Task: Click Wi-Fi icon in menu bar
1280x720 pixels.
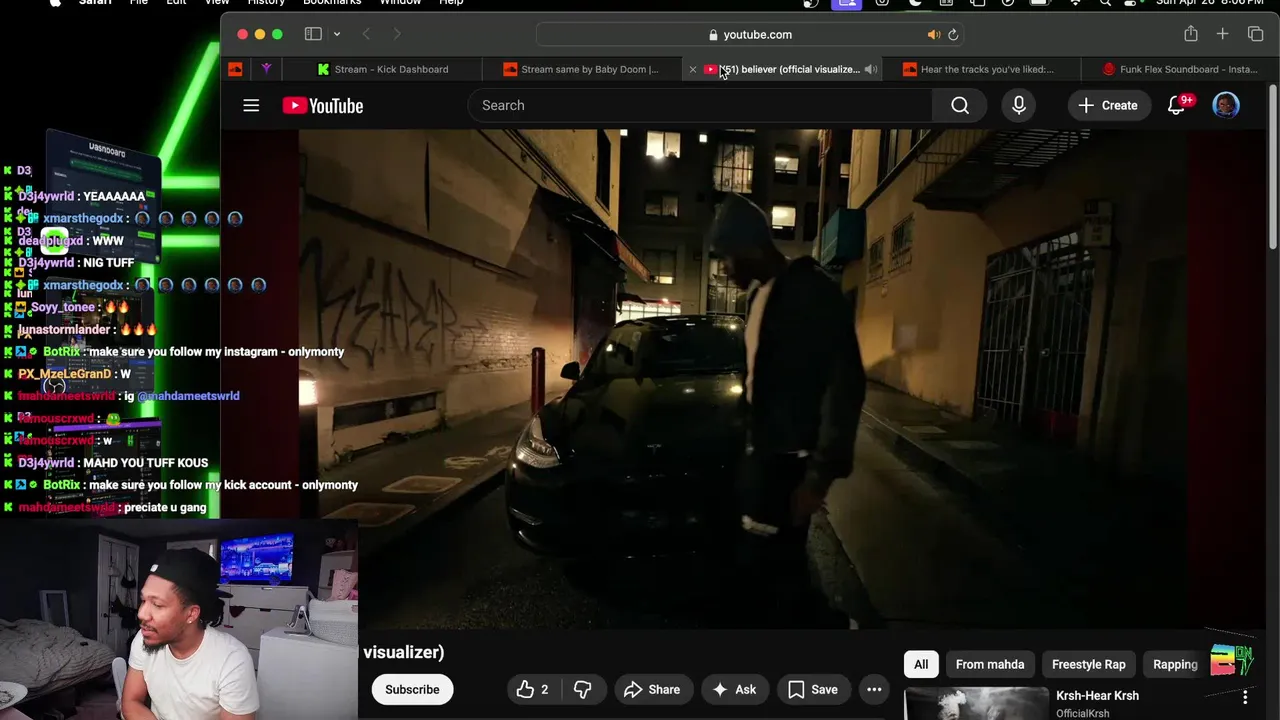Action: tap(1076, 3)
